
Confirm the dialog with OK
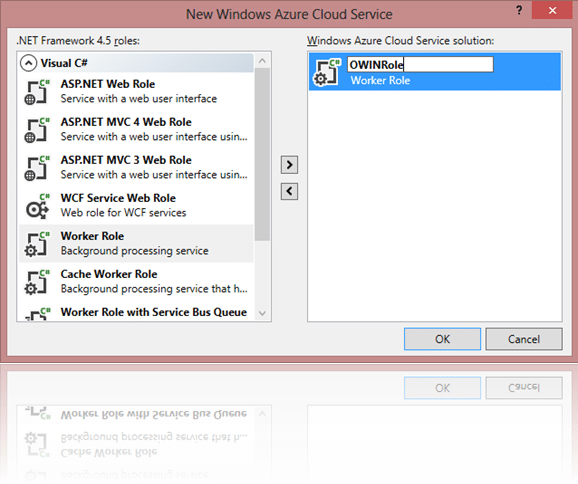[442, 339]
